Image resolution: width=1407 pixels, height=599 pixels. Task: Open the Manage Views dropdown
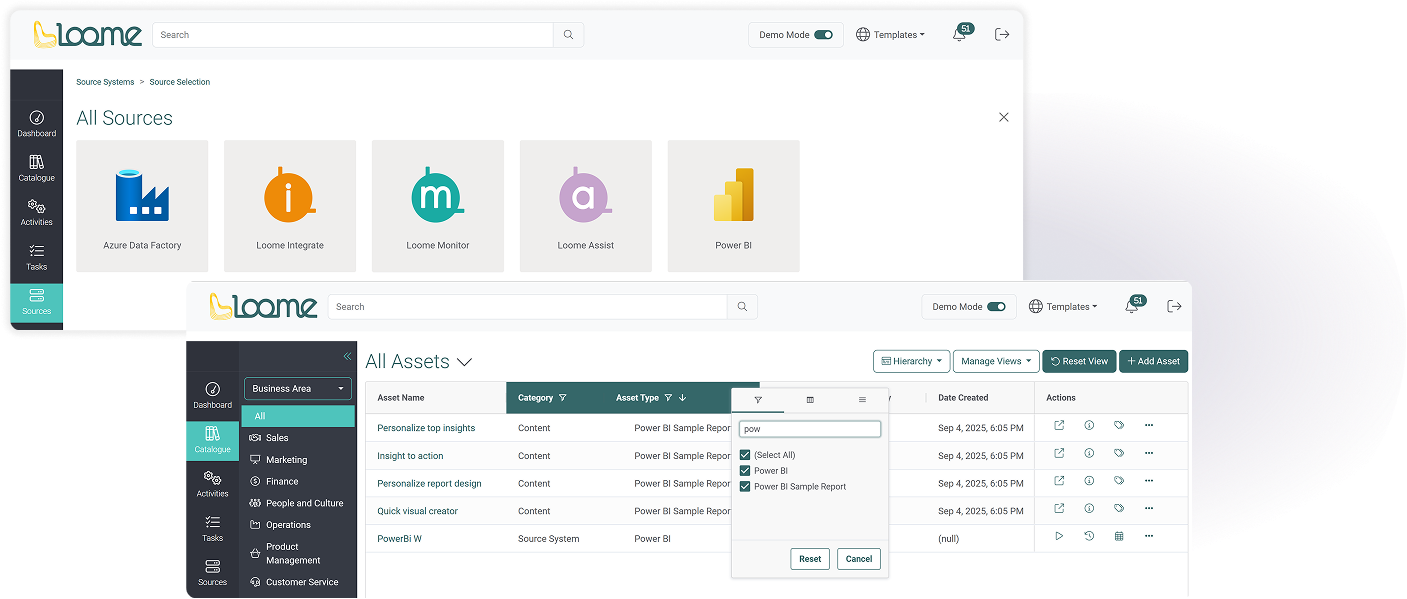995,361
